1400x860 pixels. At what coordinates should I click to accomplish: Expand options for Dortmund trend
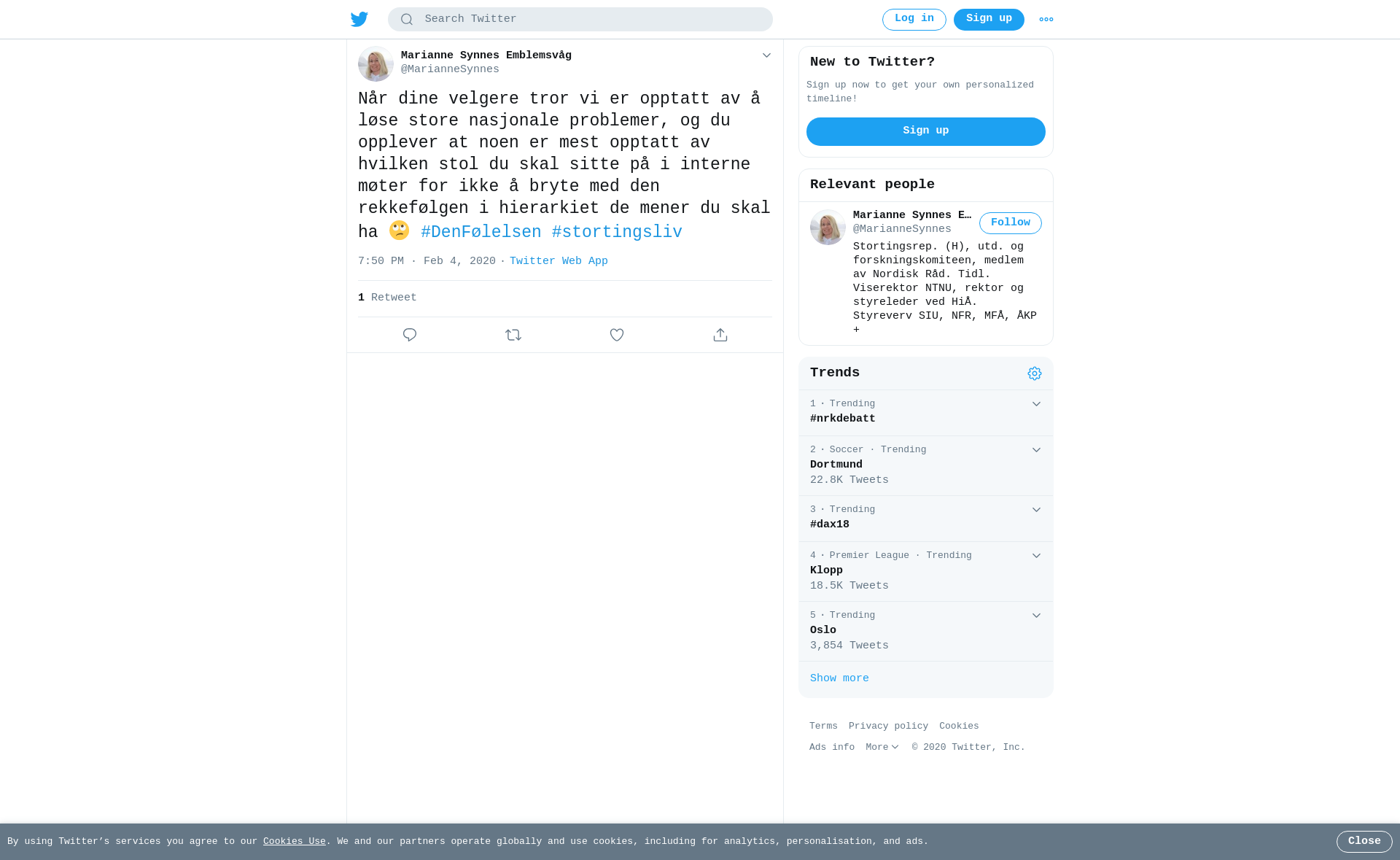pos(1036,450)
